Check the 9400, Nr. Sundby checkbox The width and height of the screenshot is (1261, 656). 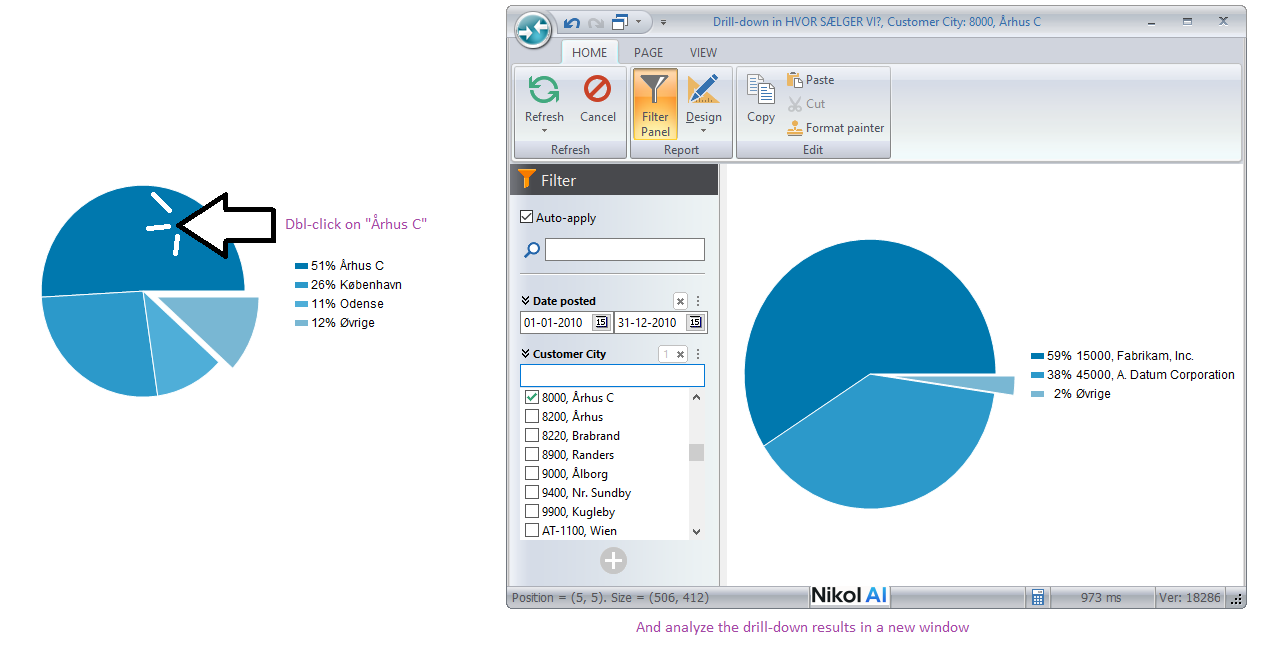tap(532, 492)
